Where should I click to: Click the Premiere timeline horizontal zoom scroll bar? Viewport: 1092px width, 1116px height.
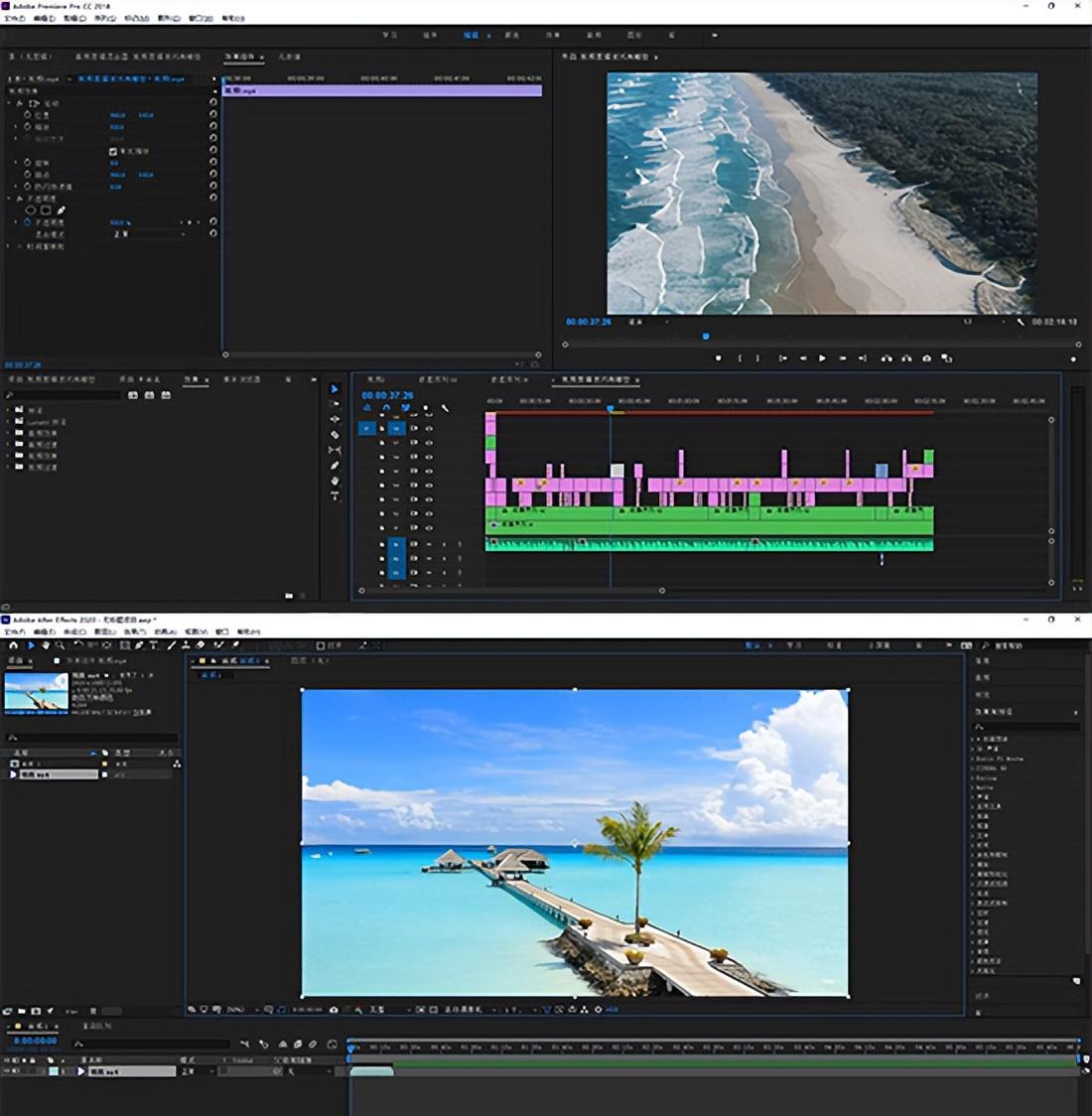click(x=511, y=590)
